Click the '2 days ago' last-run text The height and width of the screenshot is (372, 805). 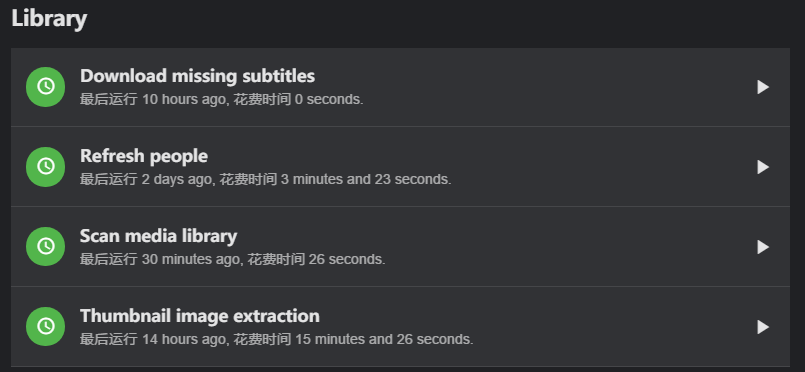pos(177,180)
